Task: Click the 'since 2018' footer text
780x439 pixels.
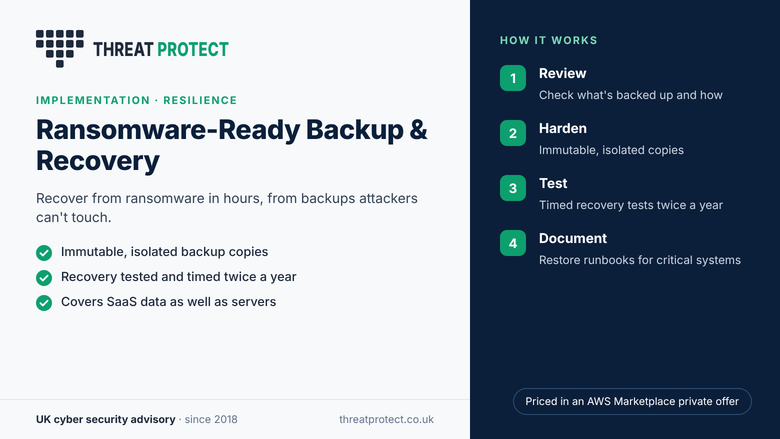Action: [211, 419]
